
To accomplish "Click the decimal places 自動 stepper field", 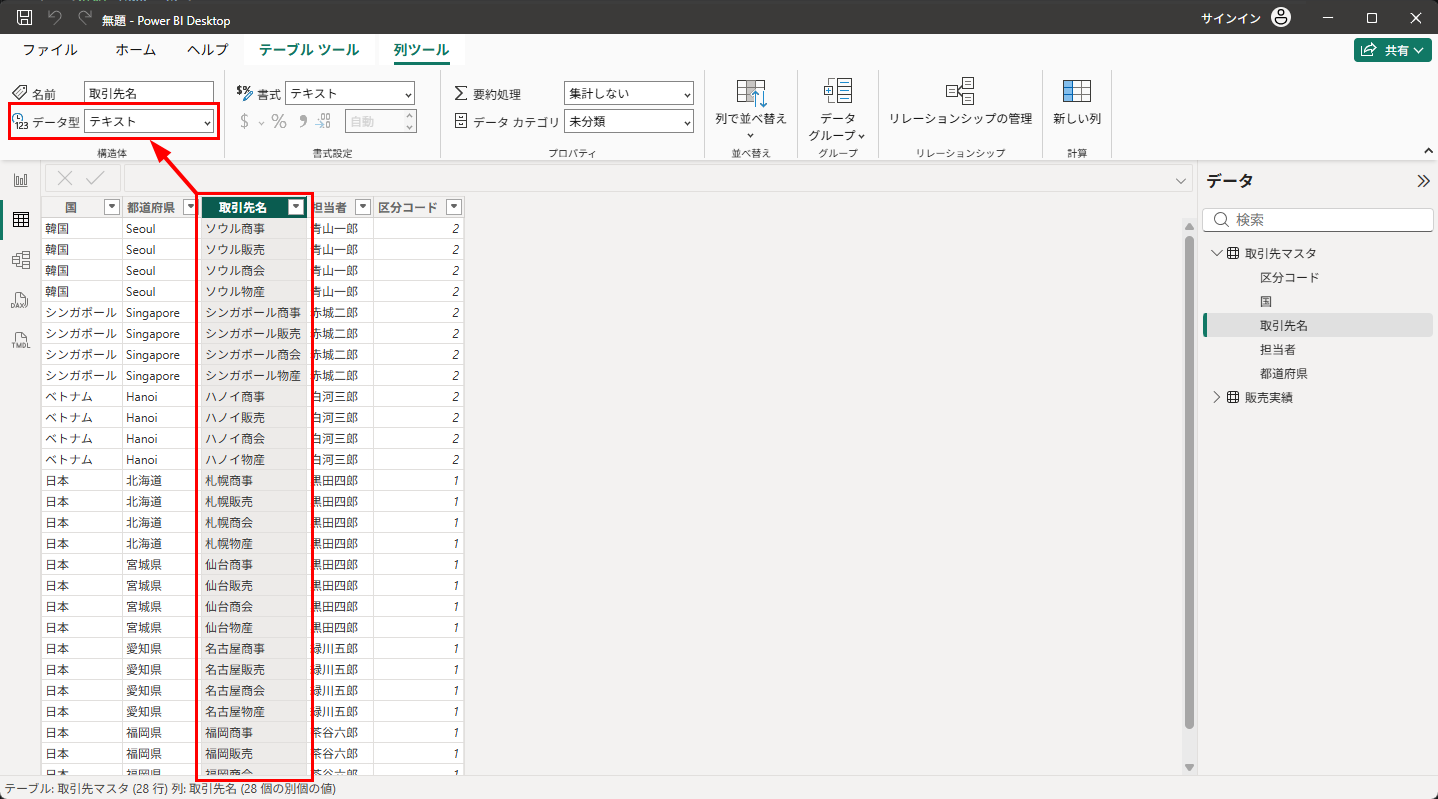I will point(380,121).
